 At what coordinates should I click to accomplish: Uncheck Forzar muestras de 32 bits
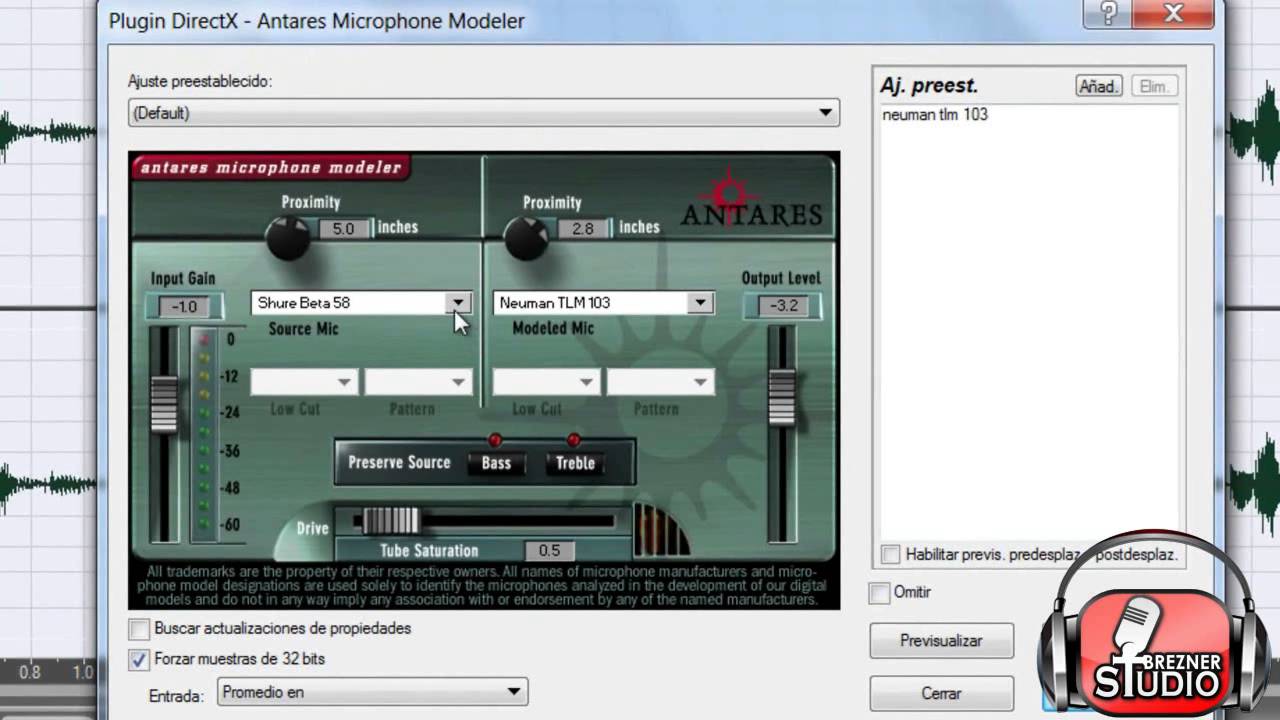[x=139, y=659]
